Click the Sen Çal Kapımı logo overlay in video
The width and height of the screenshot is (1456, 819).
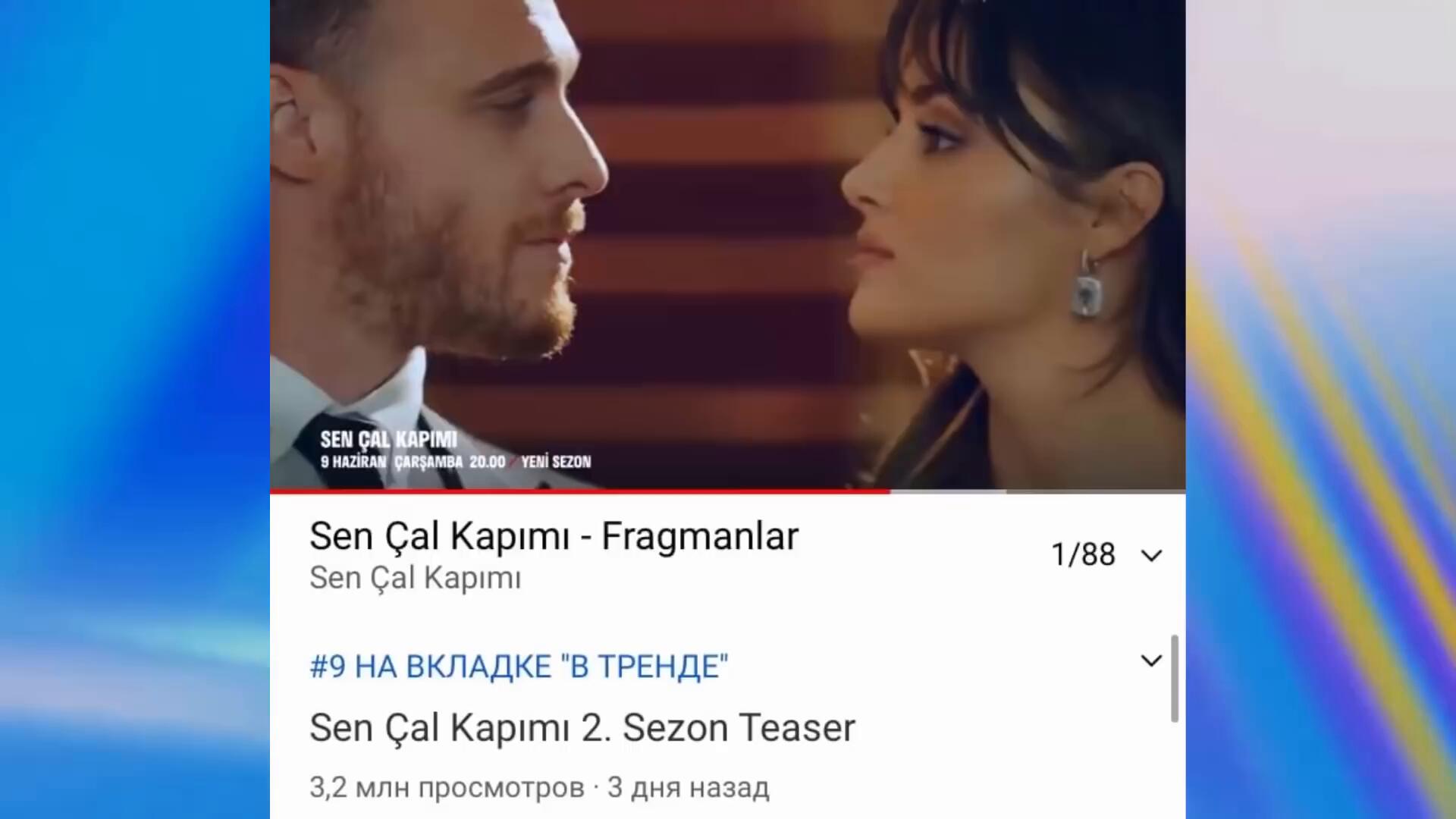coord(388,440)
